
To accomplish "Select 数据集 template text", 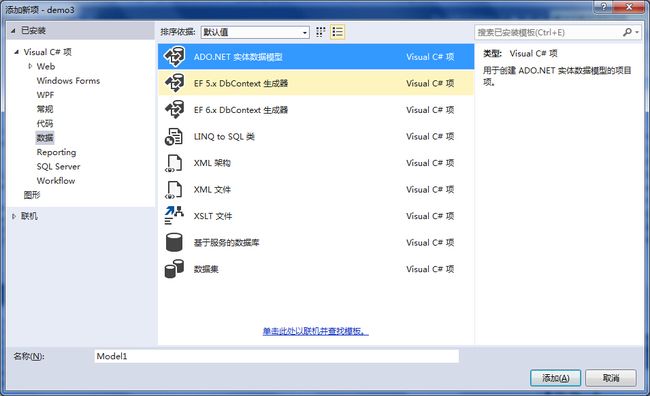I will (x=206, y=269).
